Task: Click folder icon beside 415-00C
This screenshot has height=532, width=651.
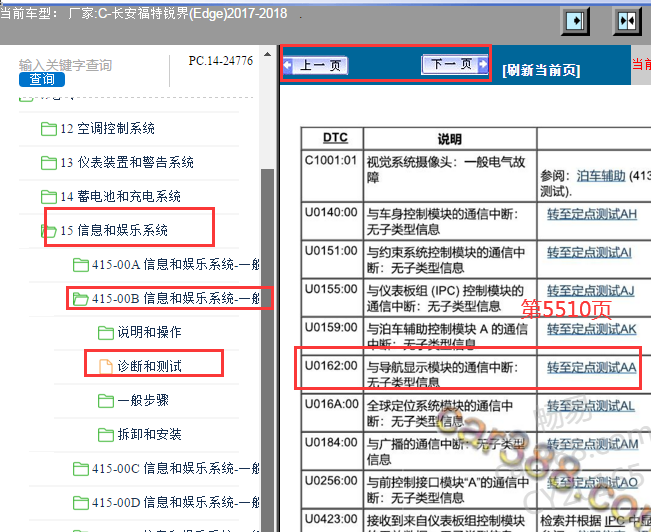Action: pos(81,469)
